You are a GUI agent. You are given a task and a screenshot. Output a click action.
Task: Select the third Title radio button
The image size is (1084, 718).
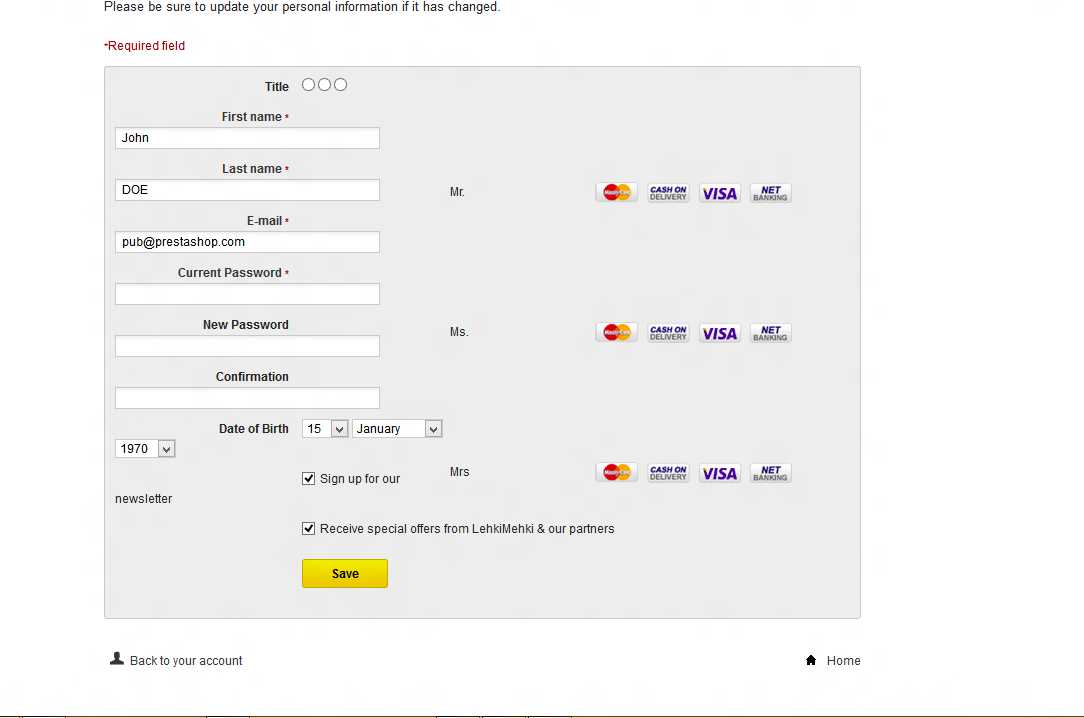click(x=340, y=84)
